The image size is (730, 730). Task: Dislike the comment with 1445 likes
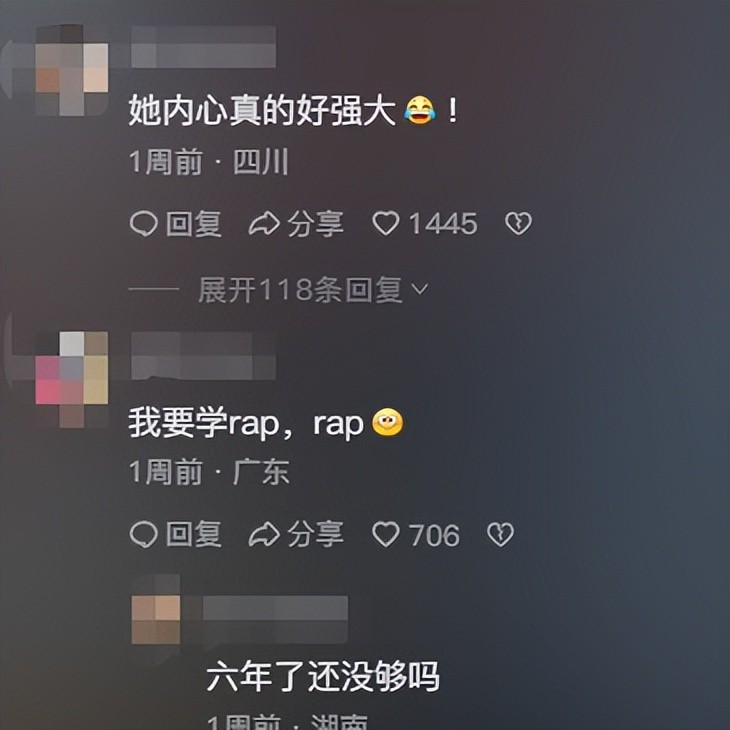[x=518, y=223]
